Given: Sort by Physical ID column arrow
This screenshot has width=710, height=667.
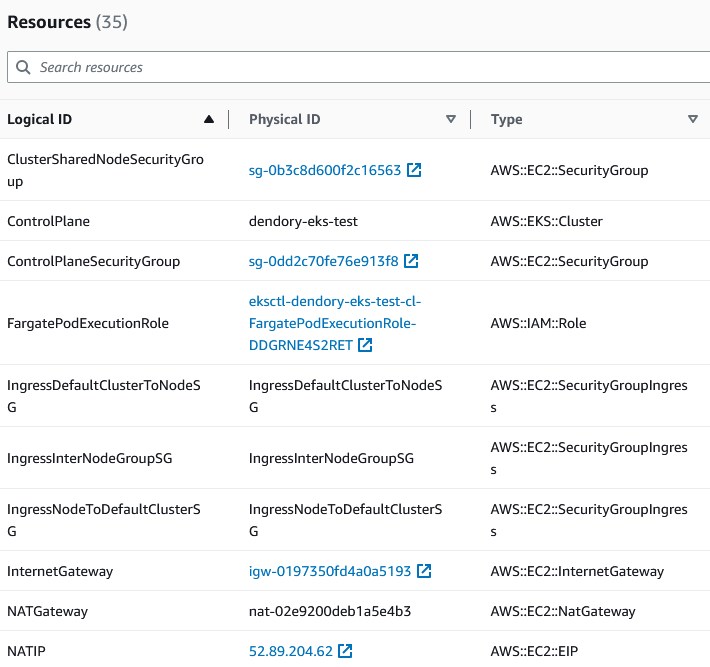Looking at the screenshot, I should [451, 119].
